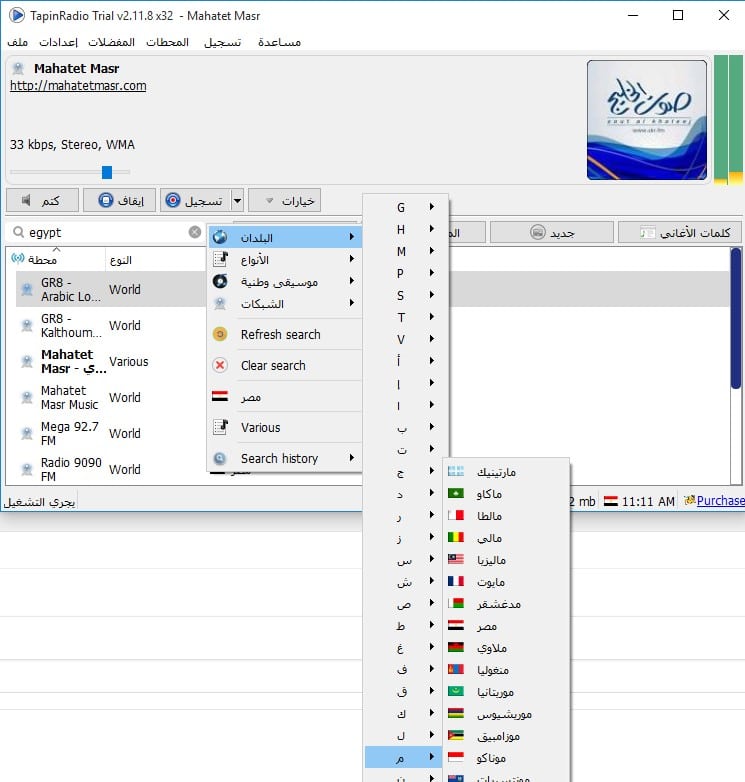The height and width of the screenshot is (782, 745).
Task: Click the Refresh search icon in the menu
Action: [221, 334]
